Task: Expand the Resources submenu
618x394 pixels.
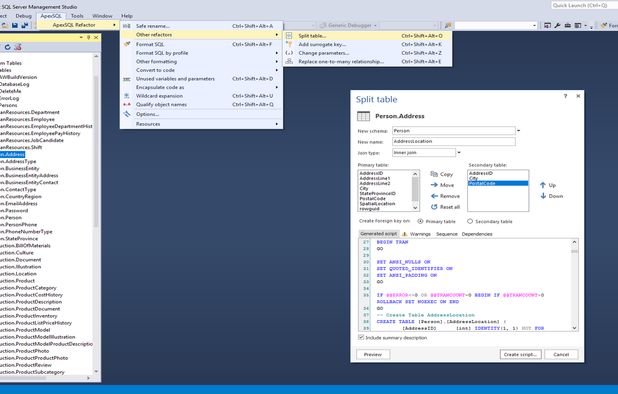Action: [x=277, y=124]
